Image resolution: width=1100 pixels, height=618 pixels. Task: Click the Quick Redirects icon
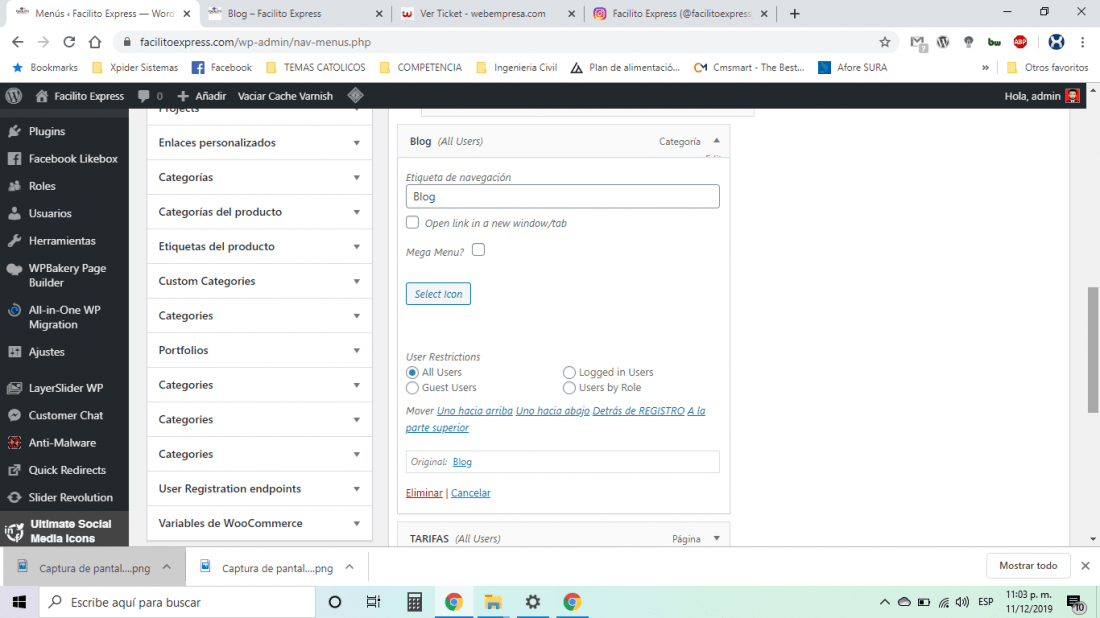click(x=14, y=470)
